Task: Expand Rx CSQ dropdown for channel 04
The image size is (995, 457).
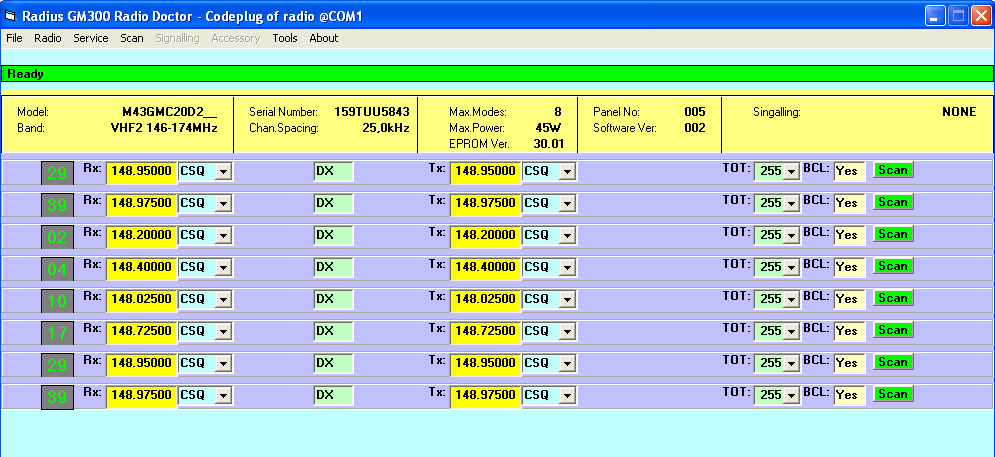Action: [x=223, y=267]
